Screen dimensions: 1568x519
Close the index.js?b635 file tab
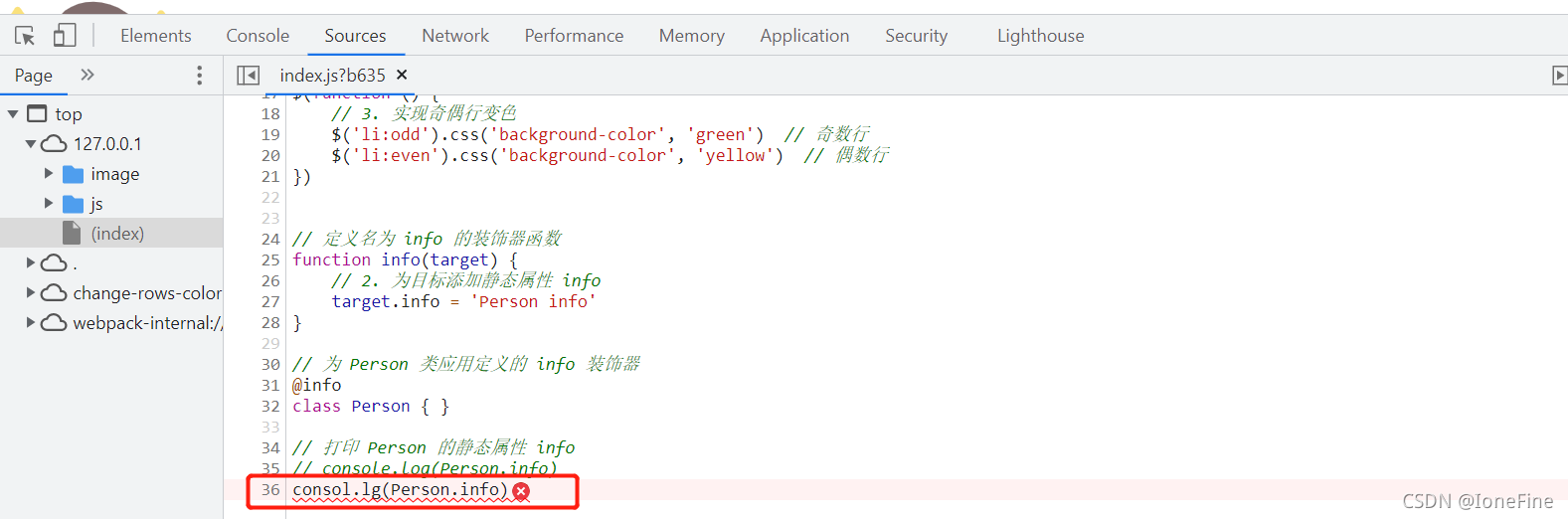[402, 75]
